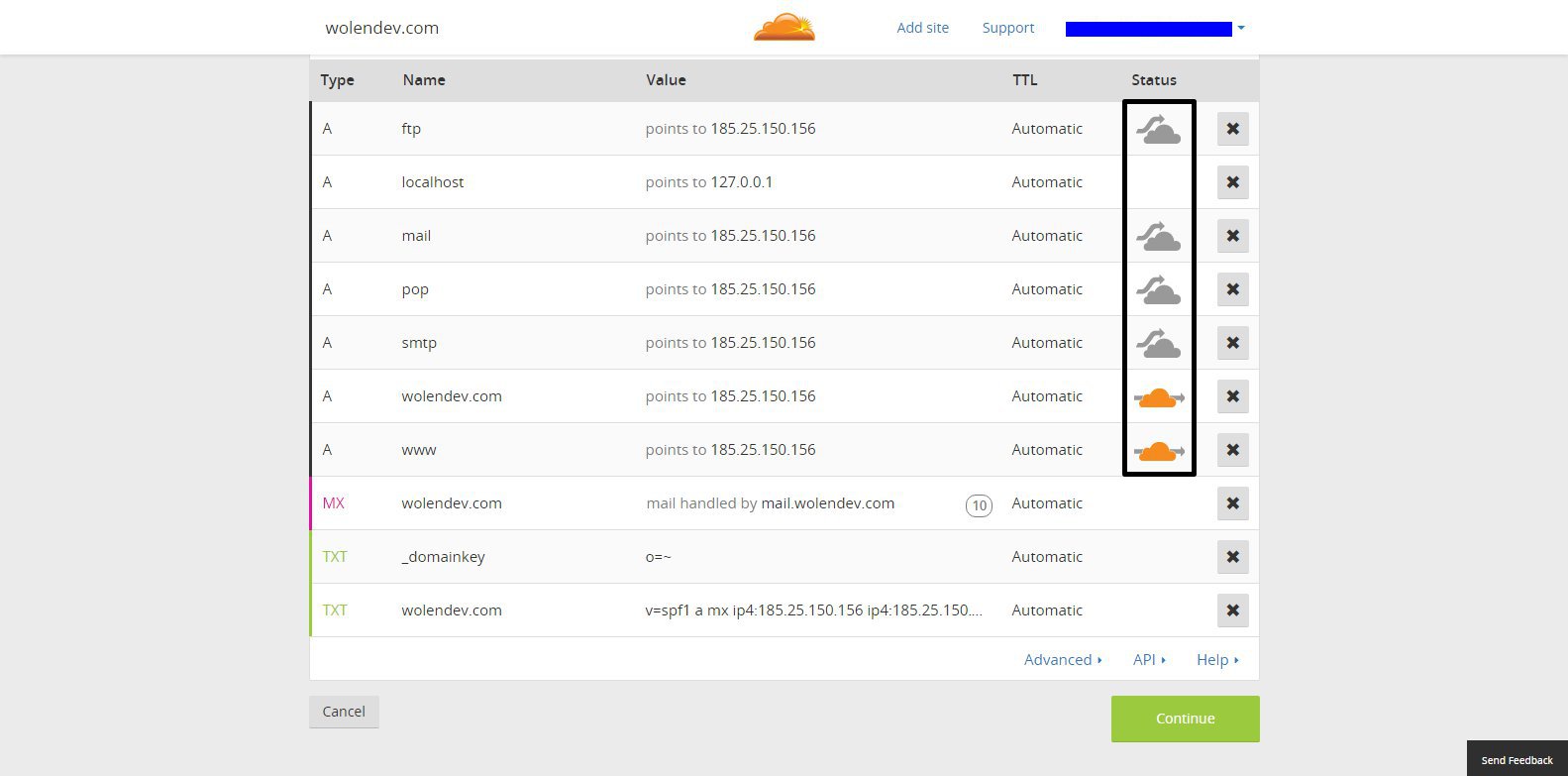
Task: Toggle the gray cloud for mail record
Action: [x=1158, y=236]
